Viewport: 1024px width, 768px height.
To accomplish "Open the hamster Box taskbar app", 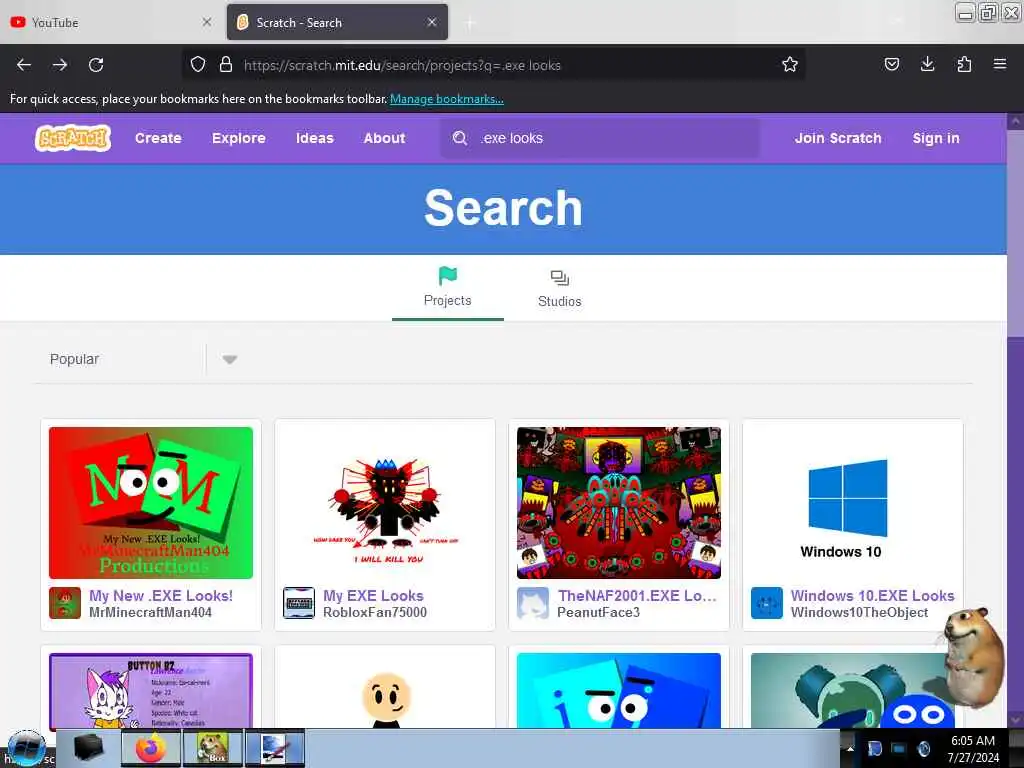I will (x=213, y=748).
